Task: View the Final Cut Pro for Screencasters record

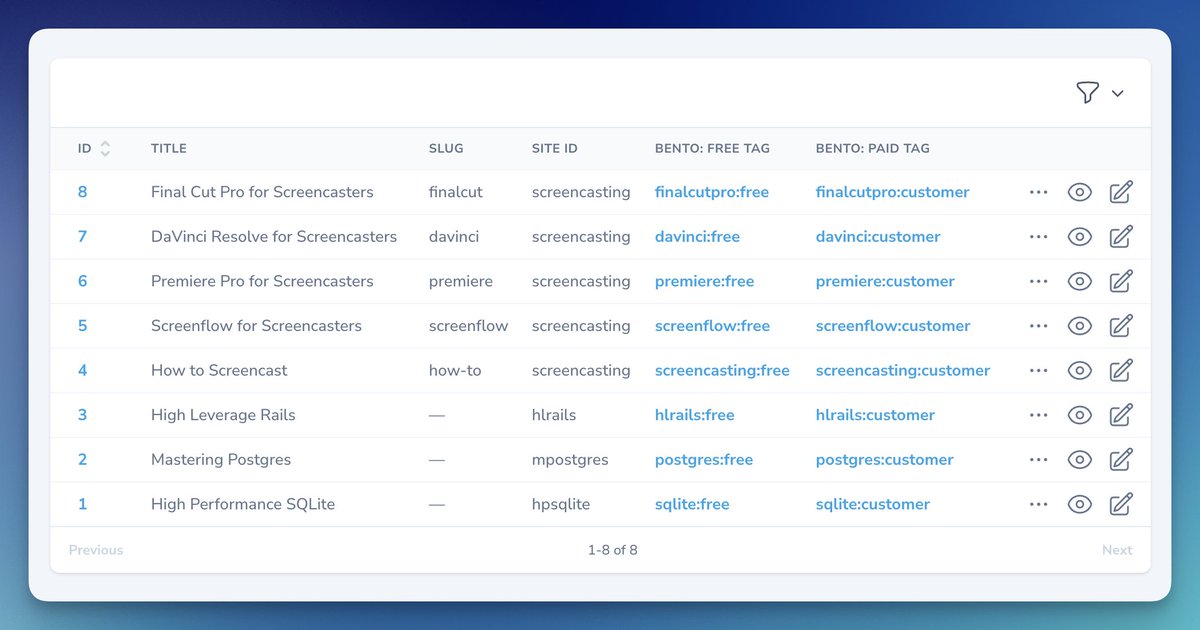Action: (1079, 192)
